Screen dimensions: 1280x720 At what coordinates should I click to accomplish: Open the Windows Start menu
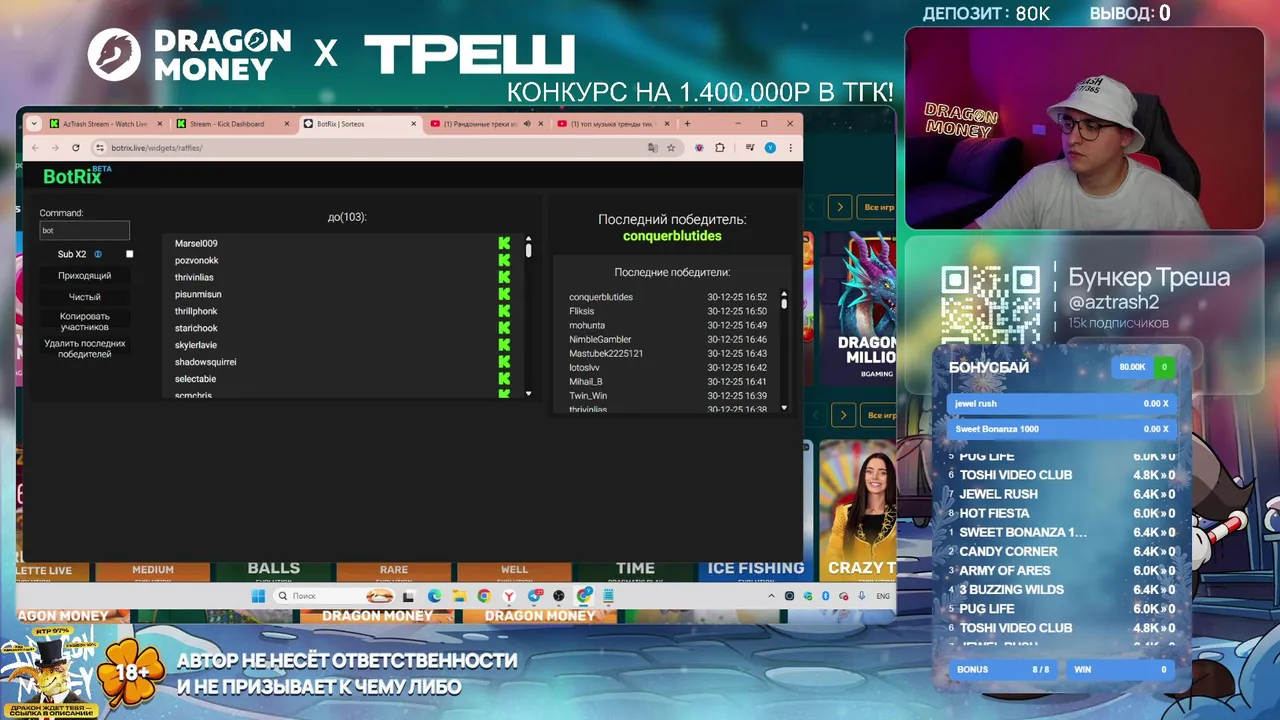point(258,596)
